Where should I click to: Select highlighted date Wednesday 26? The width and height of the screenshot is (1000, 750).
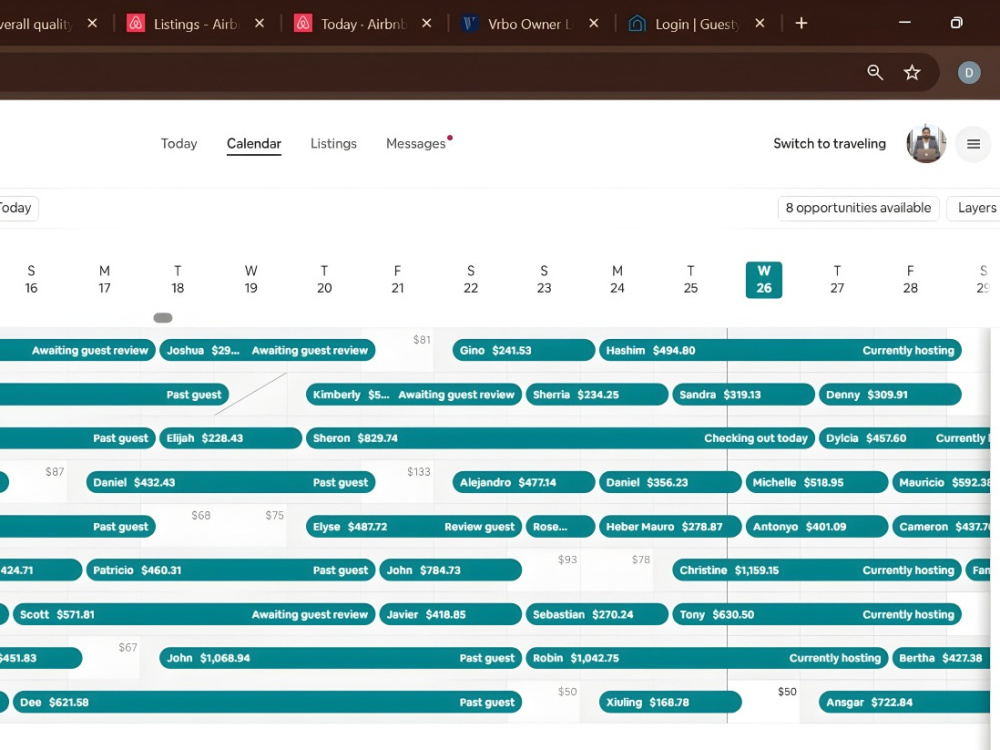pyautogui.click(x=763, y=279)
